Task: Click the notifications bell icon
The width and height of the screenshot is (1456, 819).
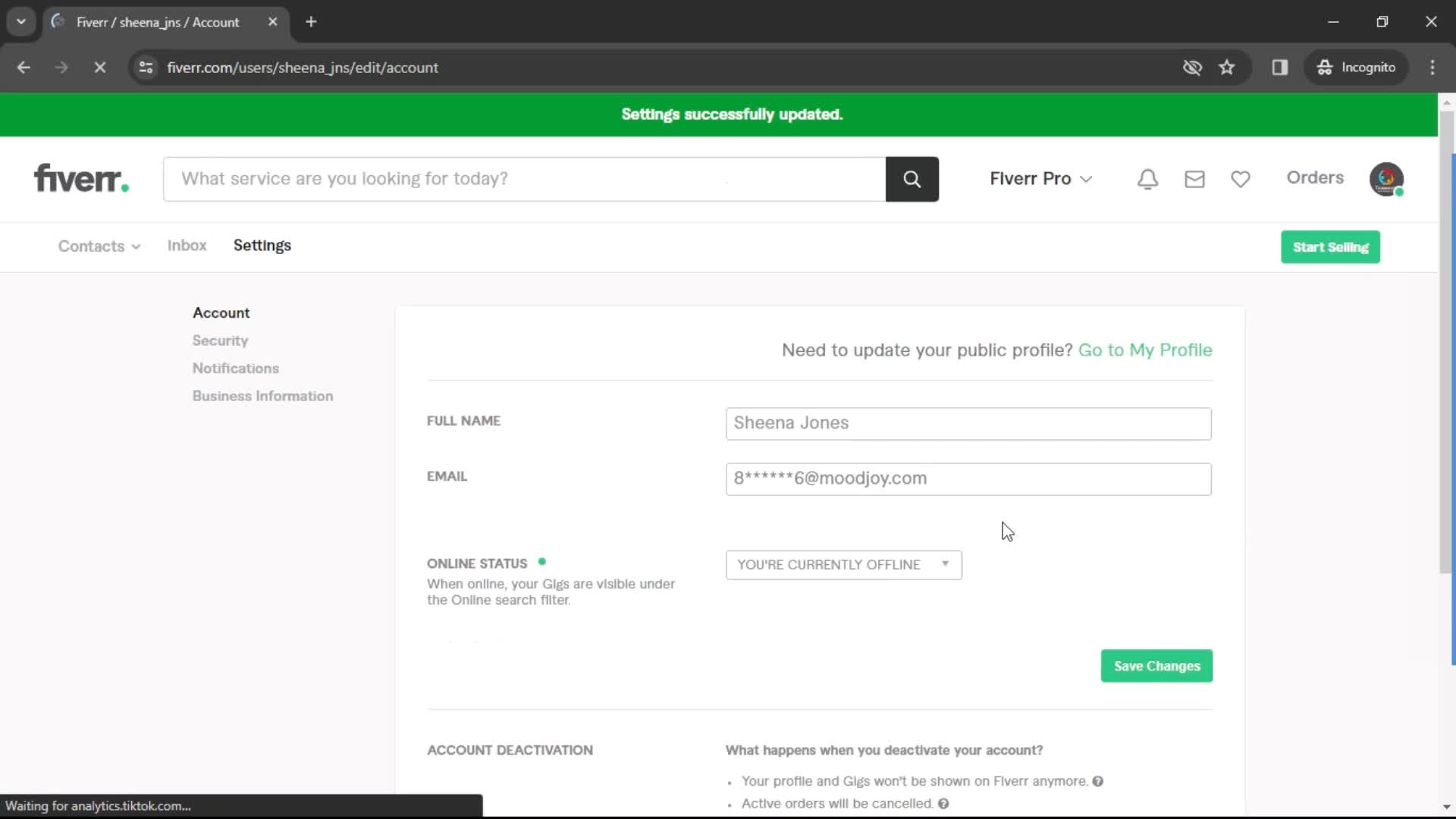Action: [1148, 178]
